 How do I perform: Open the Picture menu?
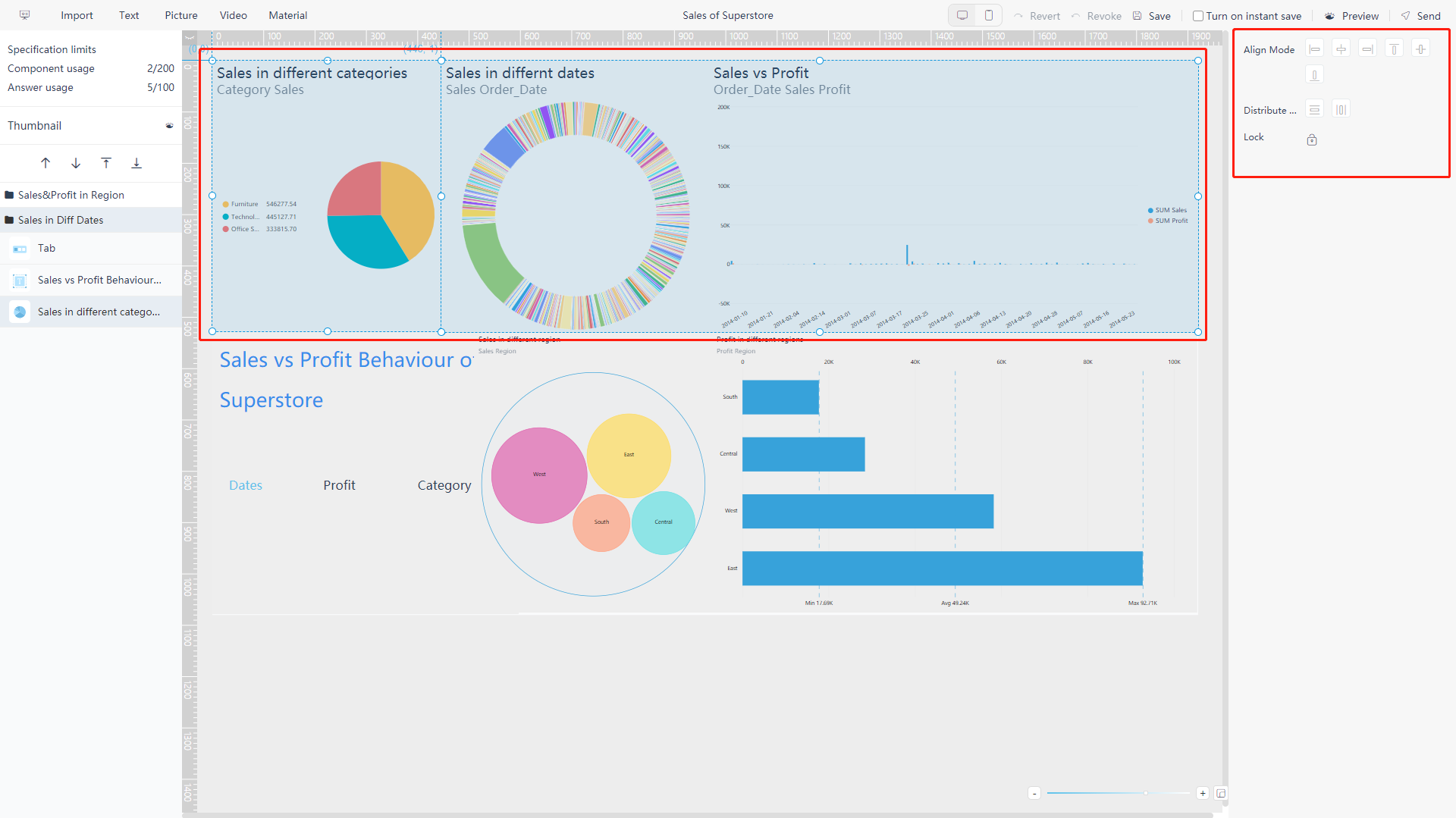(181, 15)
